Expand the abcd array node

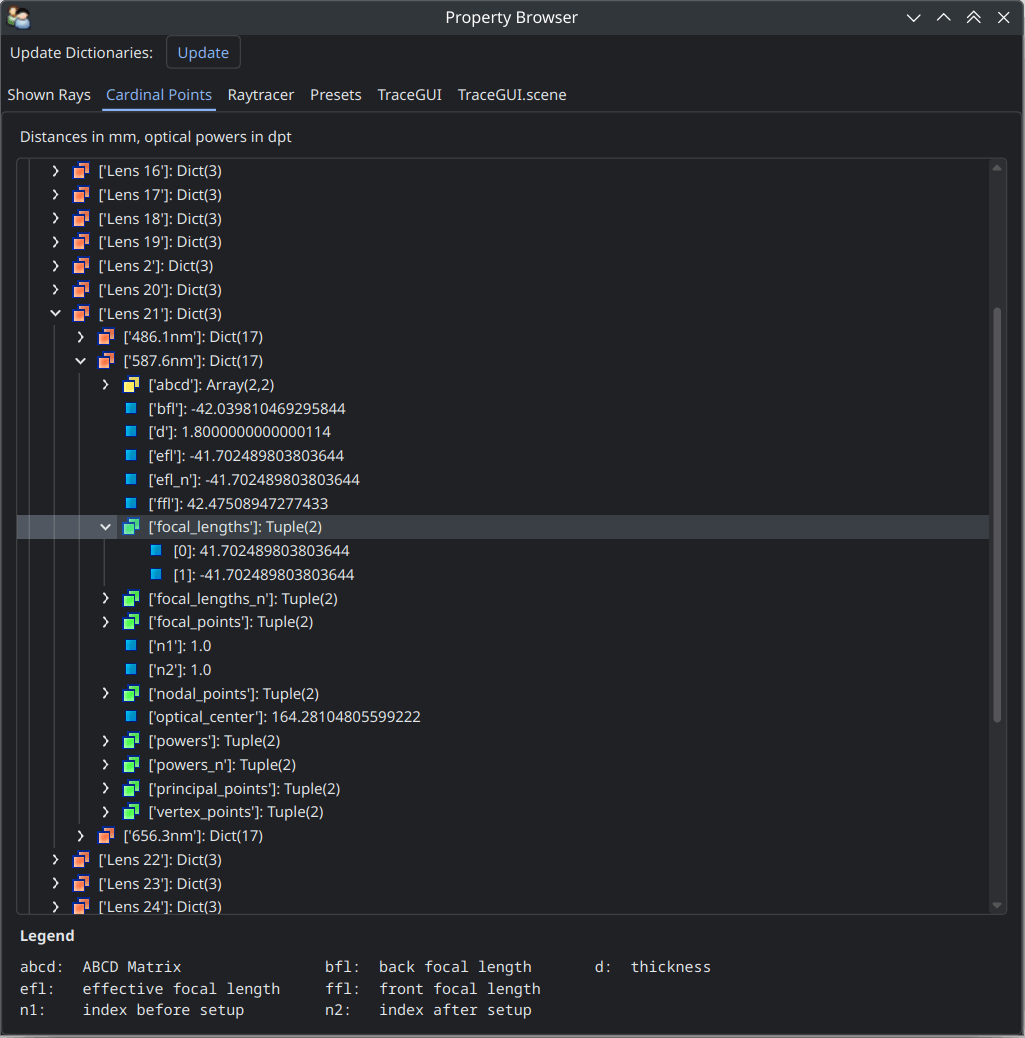click(x=105, y=385)
